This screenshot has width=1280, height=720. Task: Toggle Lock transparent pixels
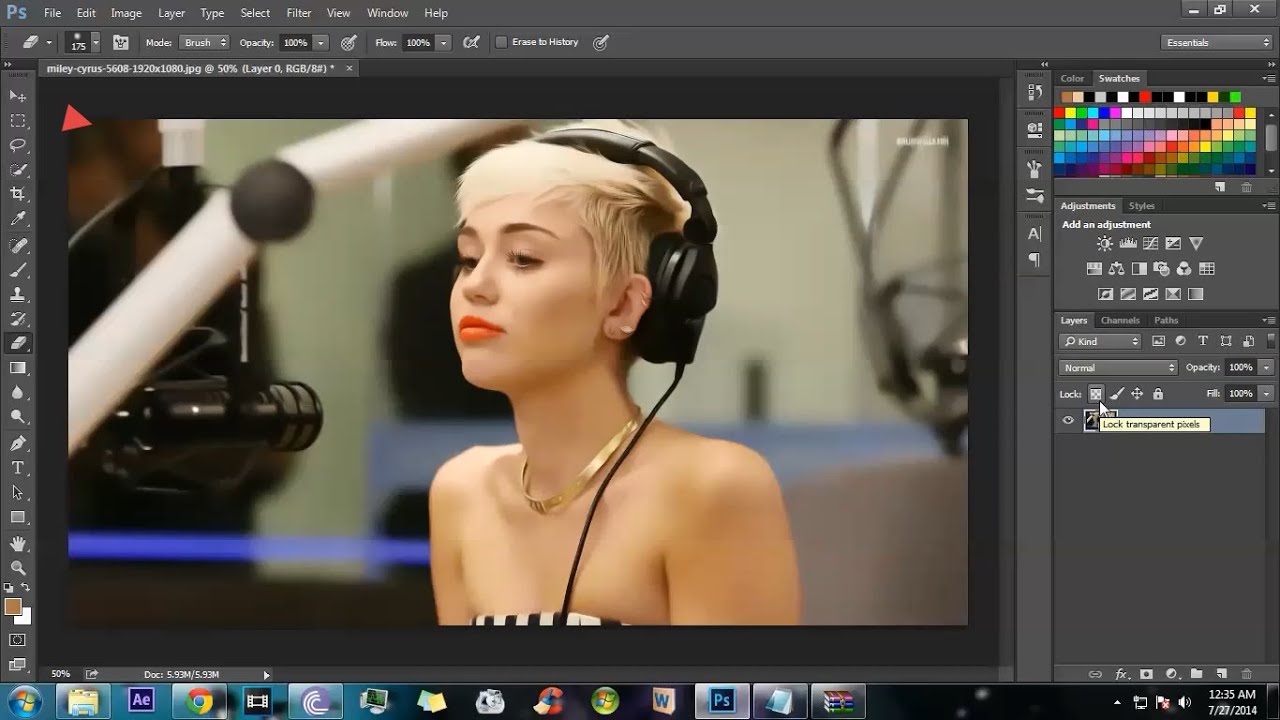(1096, 394)
